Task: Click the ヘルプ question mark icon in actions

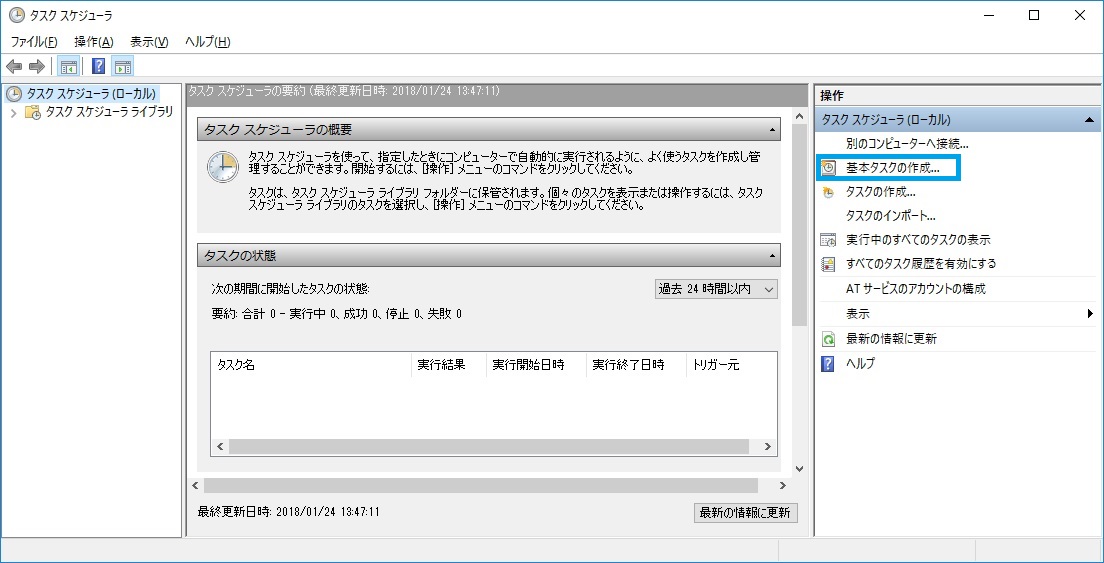Action: tap(829, 365)
